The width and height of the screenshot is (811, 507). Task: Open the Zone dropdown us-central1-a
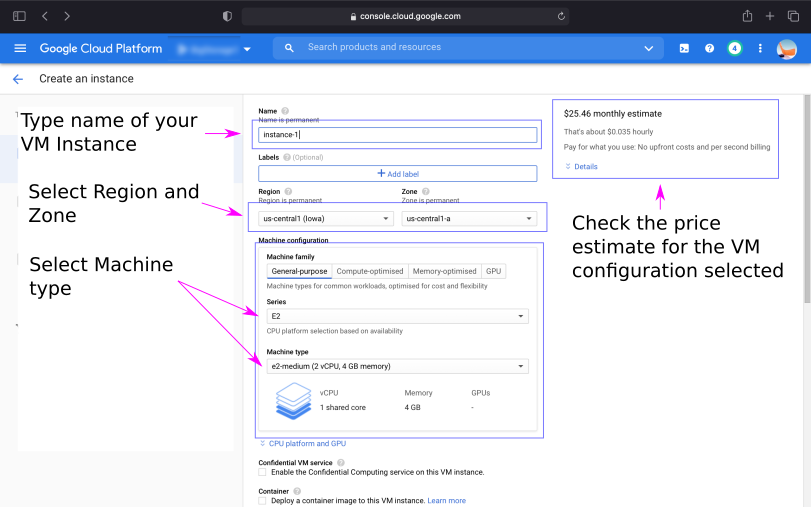point(469,219)
